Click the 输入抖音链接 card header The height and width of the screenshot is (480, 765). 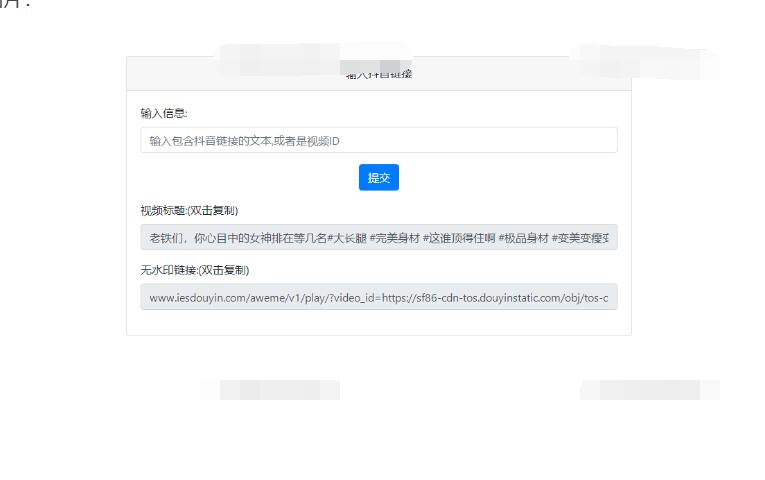pyautogui.click(x=378, y=74)
